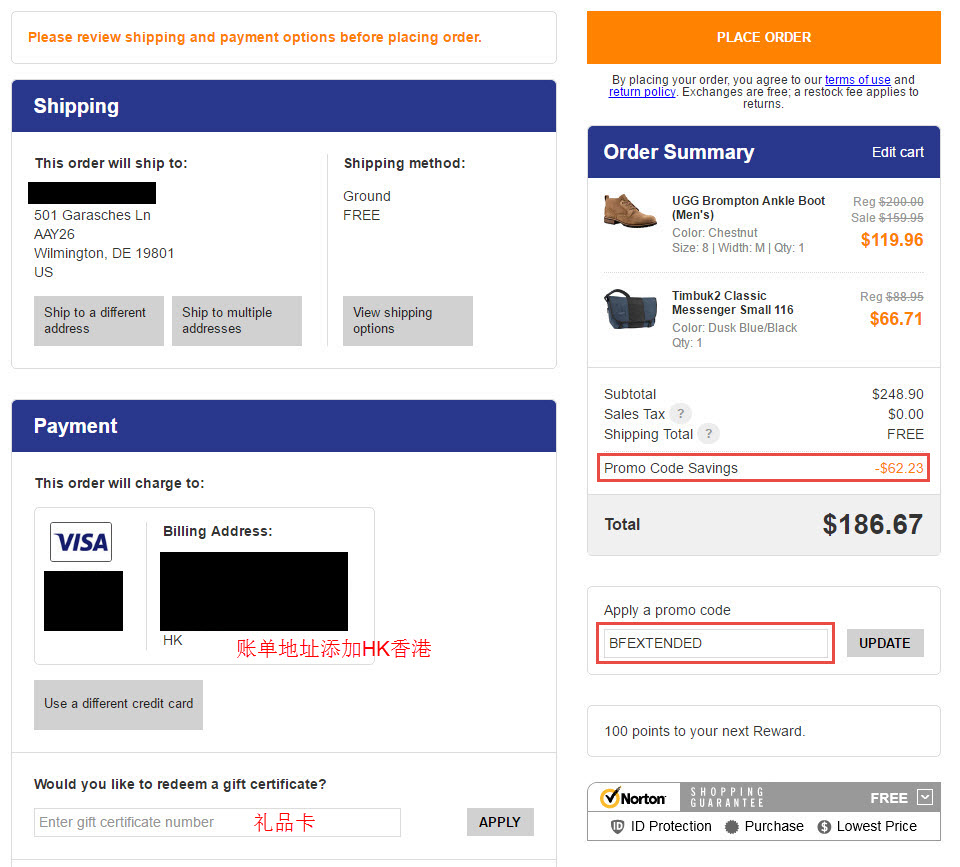Screen dimensions: 960x867
Task: Click the PLACE ORDER button
Action: point(763,37)
